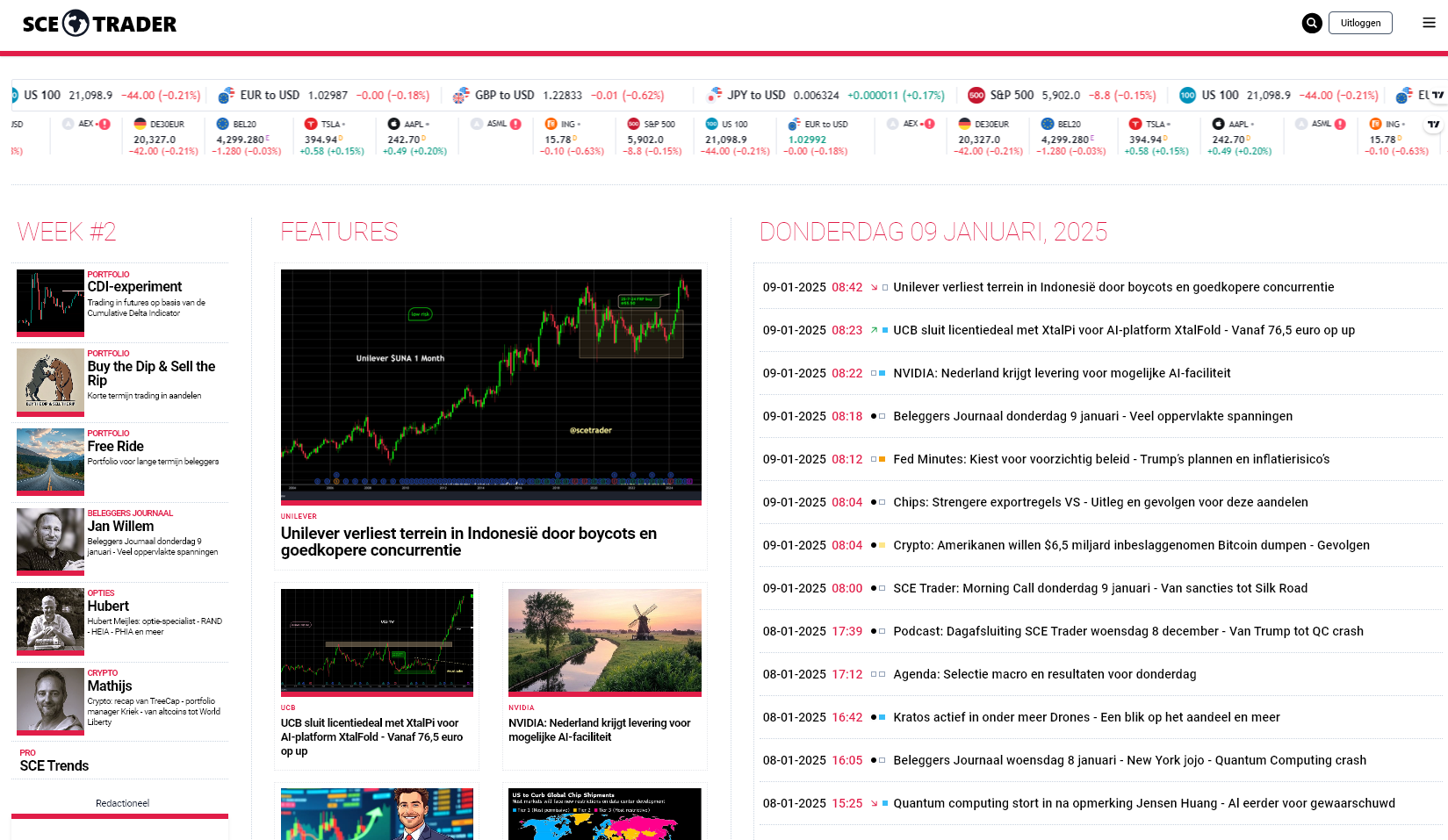
Task: Click the SCE Trader logo
Action: (x=99, y=24)
